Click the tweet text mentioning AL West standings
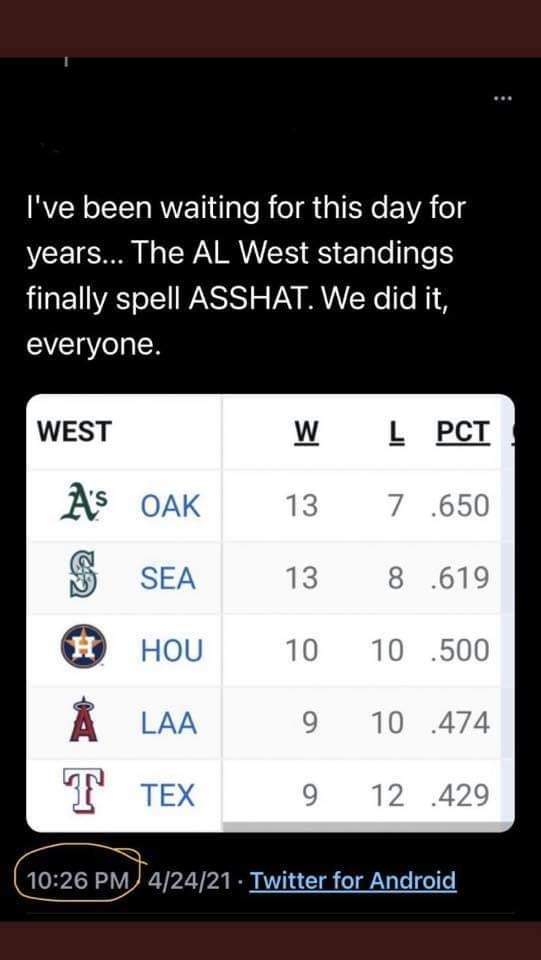Screen dimensions: 541x960 [245, 277]
